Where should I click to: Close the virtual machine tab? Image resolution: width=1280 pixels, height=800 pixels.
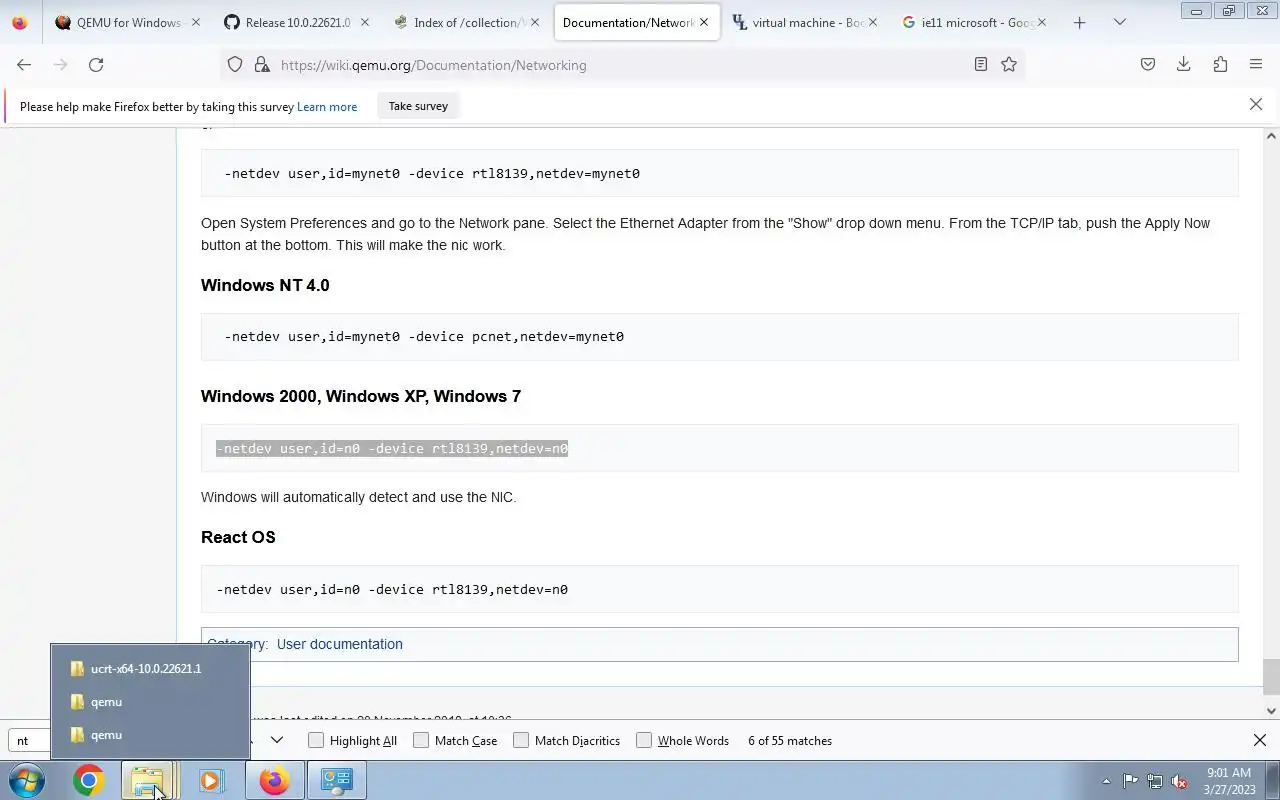tap(871, 22)
